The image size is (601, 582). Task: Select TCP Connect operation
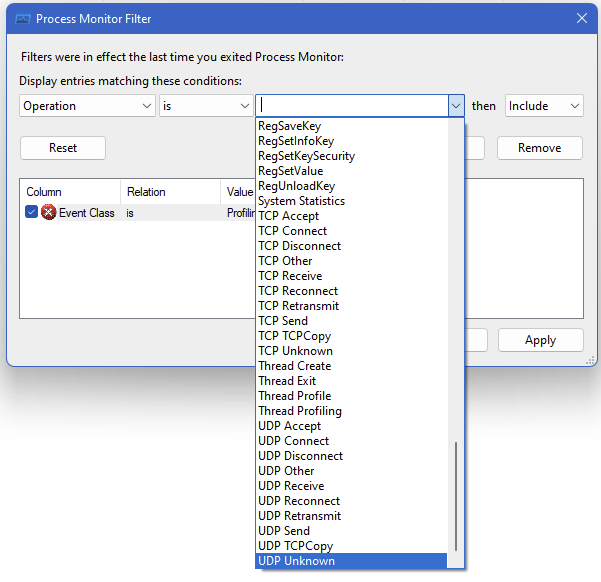[351, 230]
